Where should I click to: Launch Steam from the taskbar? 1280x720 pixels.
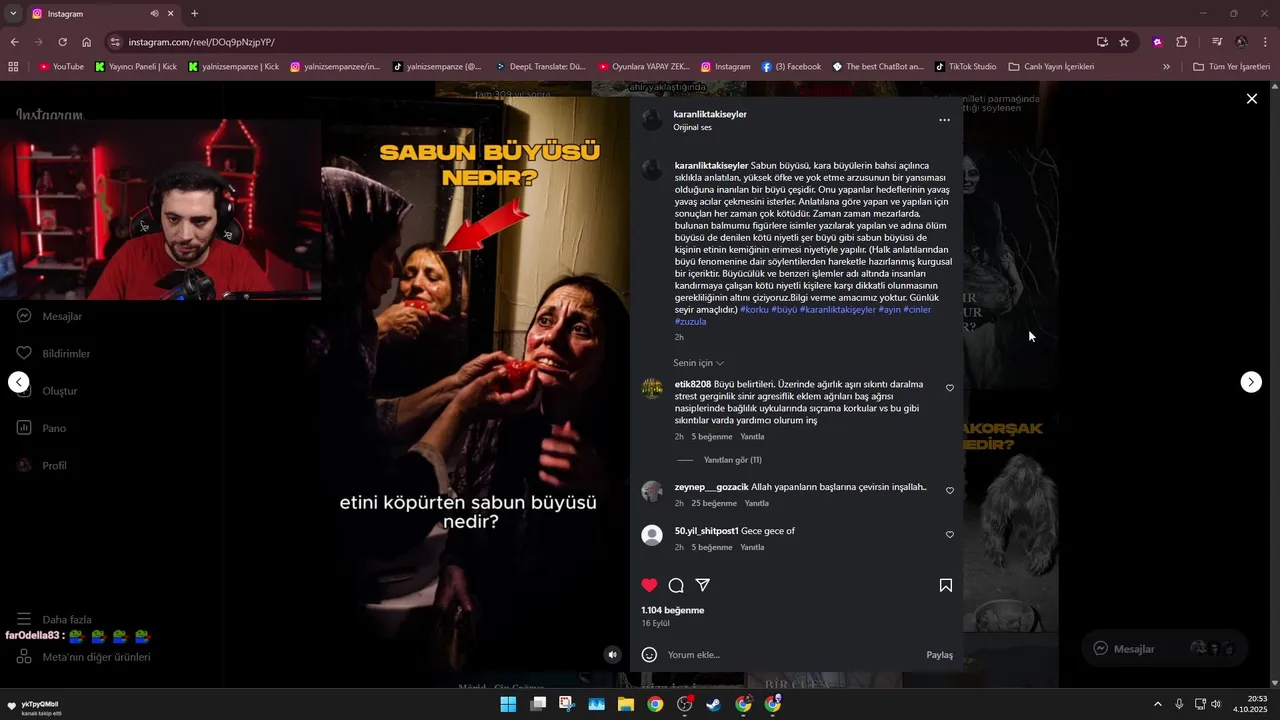(713, 704)
